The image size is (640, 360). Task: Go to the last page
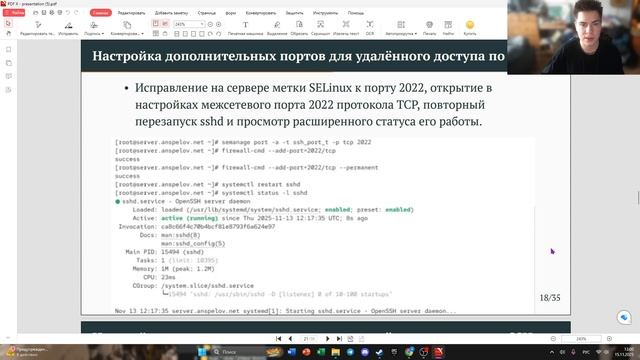(x=339, y=339)
